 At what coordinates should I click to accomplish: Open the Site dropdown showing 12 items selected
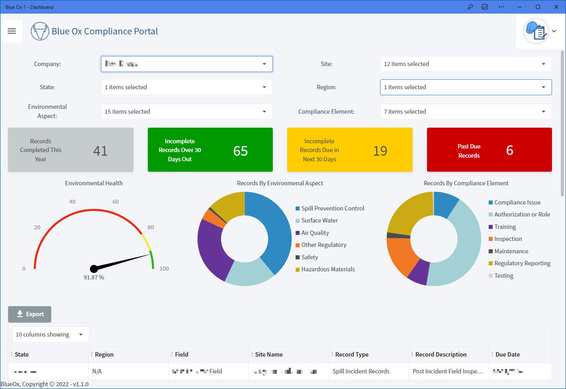tap(466, 64)
